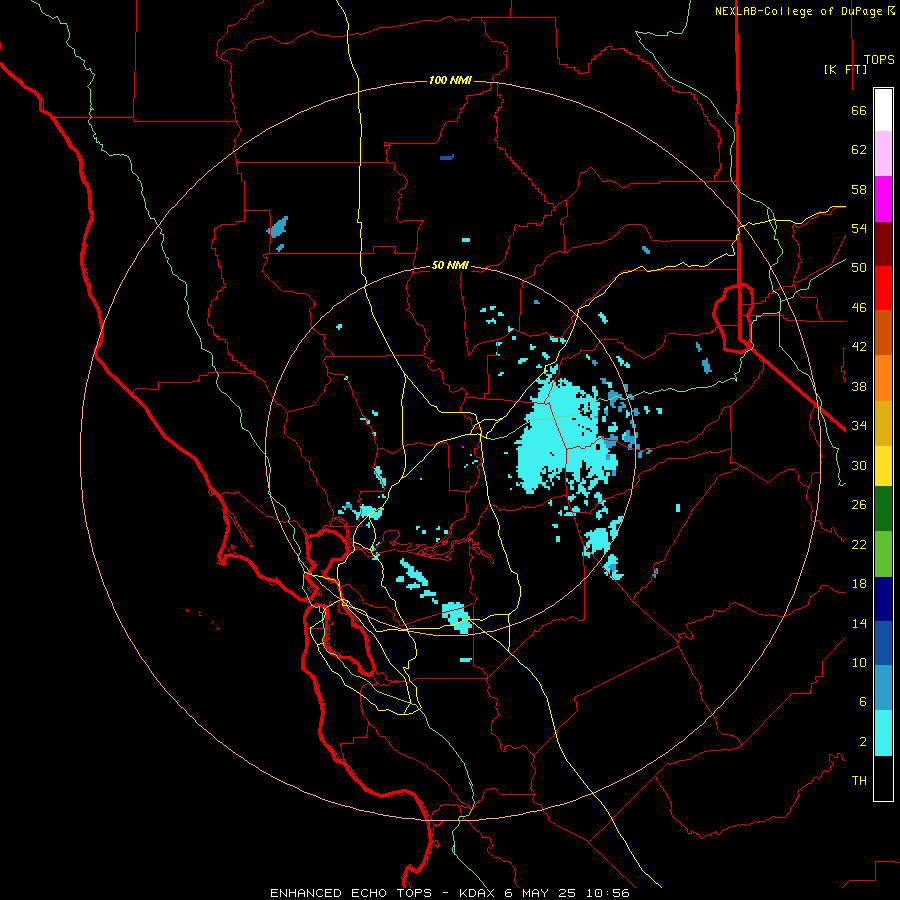Click the light orange legend swatch
This screenshot has width=900, height=900.
pos(883,378)
